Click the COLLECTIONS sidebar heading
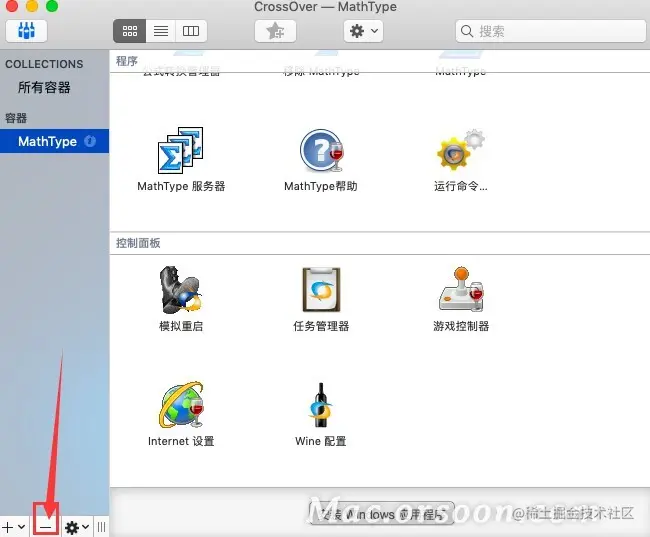The image size is (650, 537). [44, 64]
